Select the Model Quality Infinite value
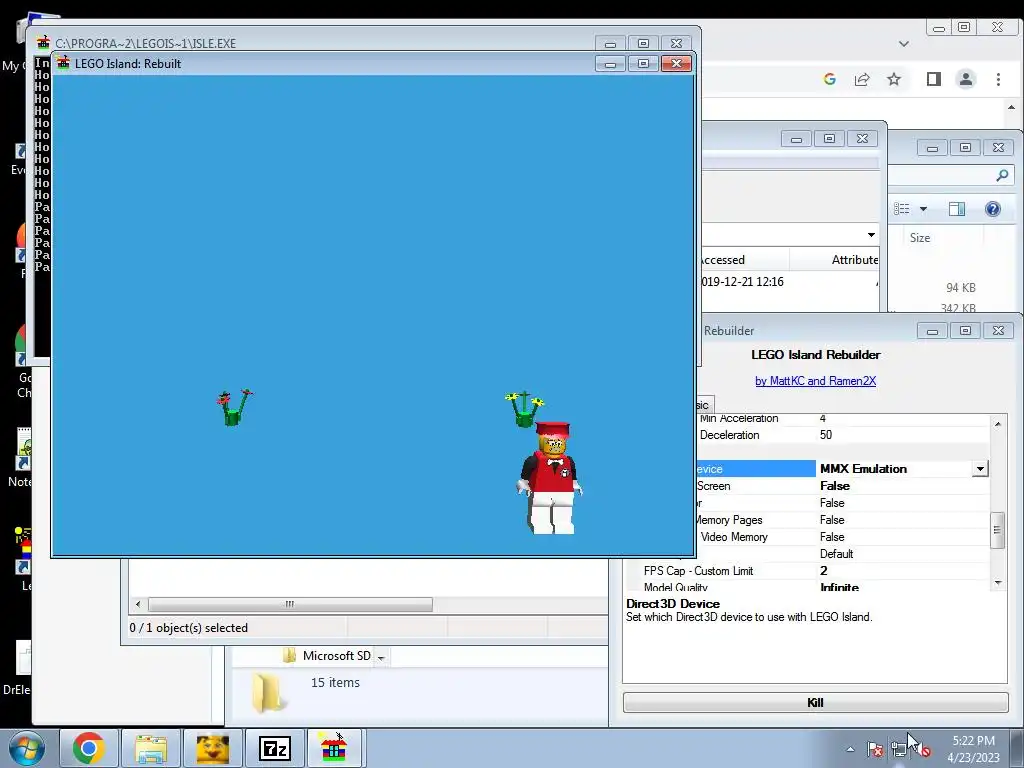Viewport: 1024px width, 768px height. point(839,587)
